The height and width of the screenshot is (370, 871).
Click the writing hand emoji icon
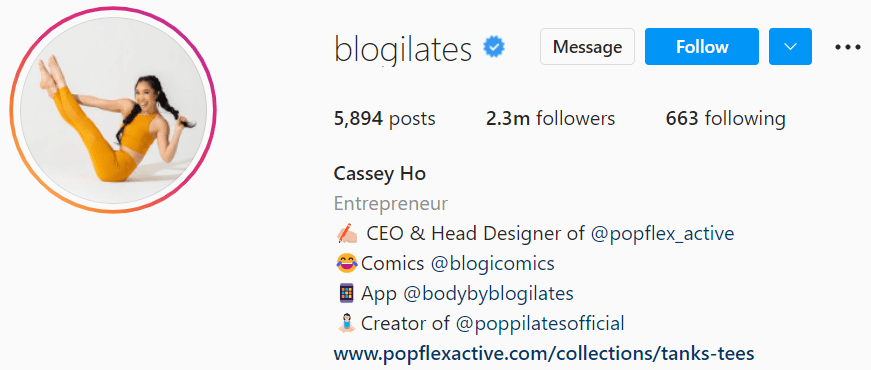346,234
